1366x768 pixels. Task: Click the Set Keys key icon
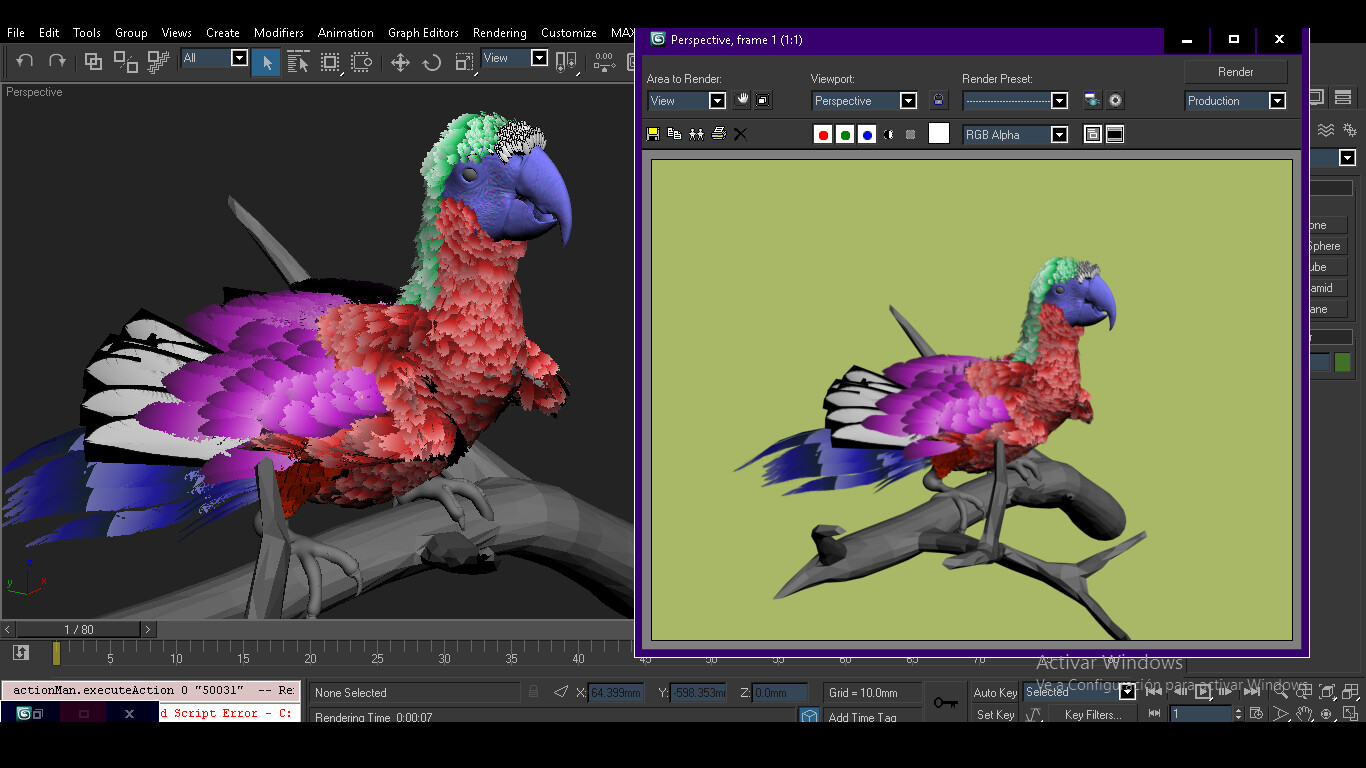point(945,703)
